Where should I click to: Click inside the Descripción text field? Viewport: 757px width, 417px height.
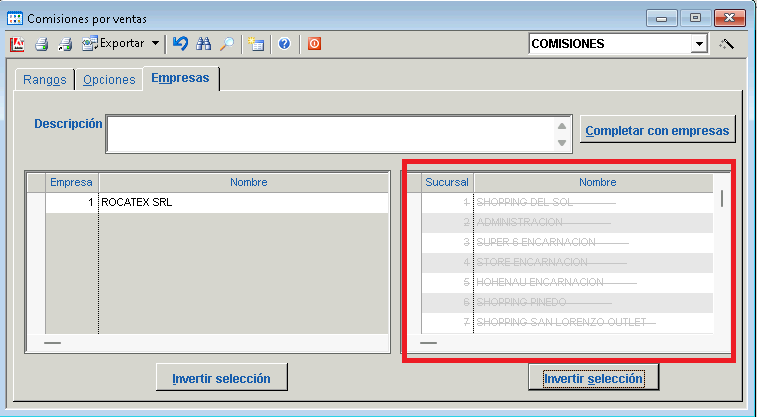pos(330,134)
